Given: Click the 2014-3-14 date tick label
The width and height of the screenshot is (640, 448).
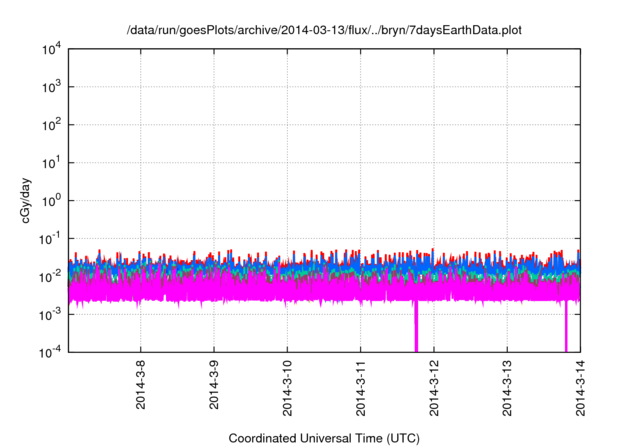Looking at the screenshot, I should tap(580, 388).
